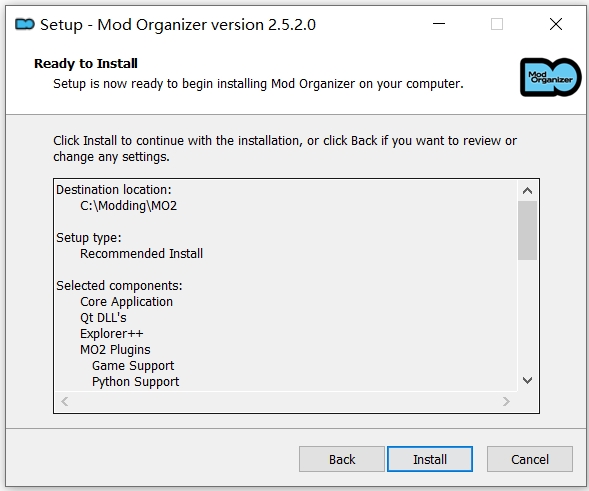The image size is (589, 491).
Task: Click the scroll down arrow in summary box
Action: (x=527, y=381)
